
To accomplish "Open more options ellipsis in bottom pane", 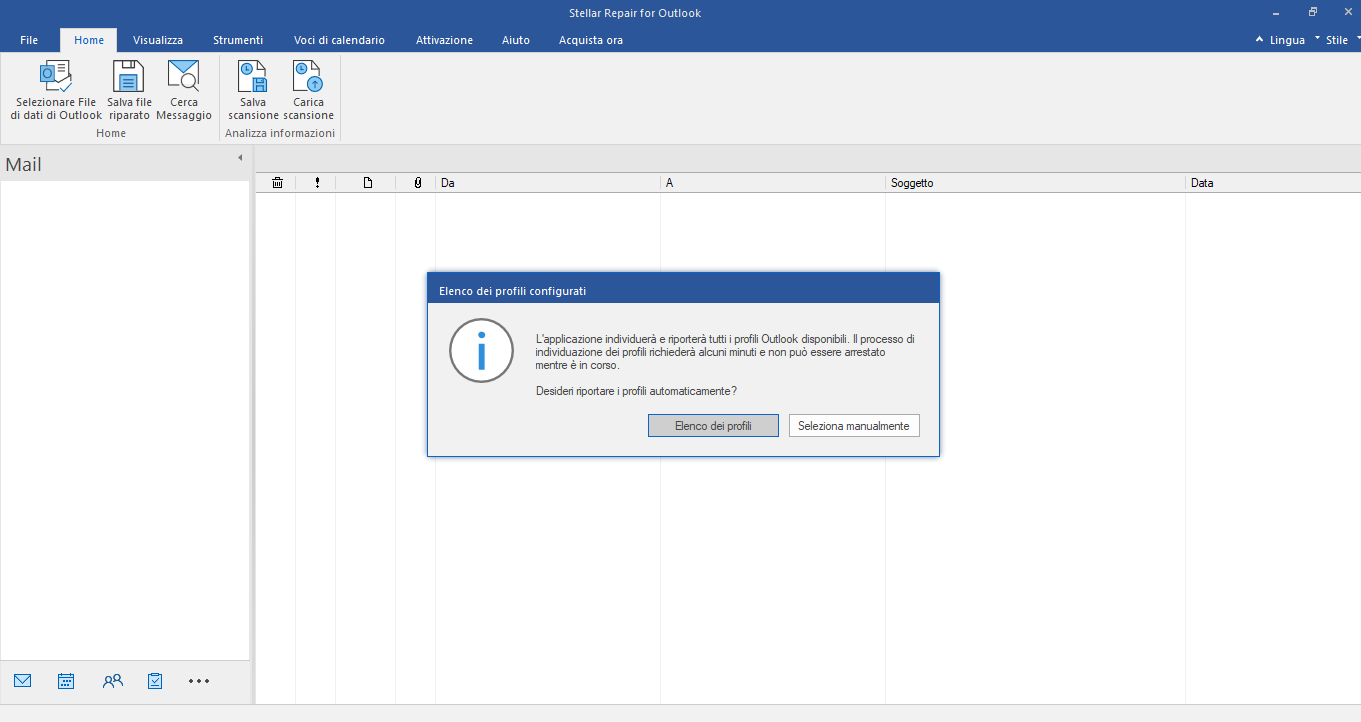I will [x=199, y=681].
